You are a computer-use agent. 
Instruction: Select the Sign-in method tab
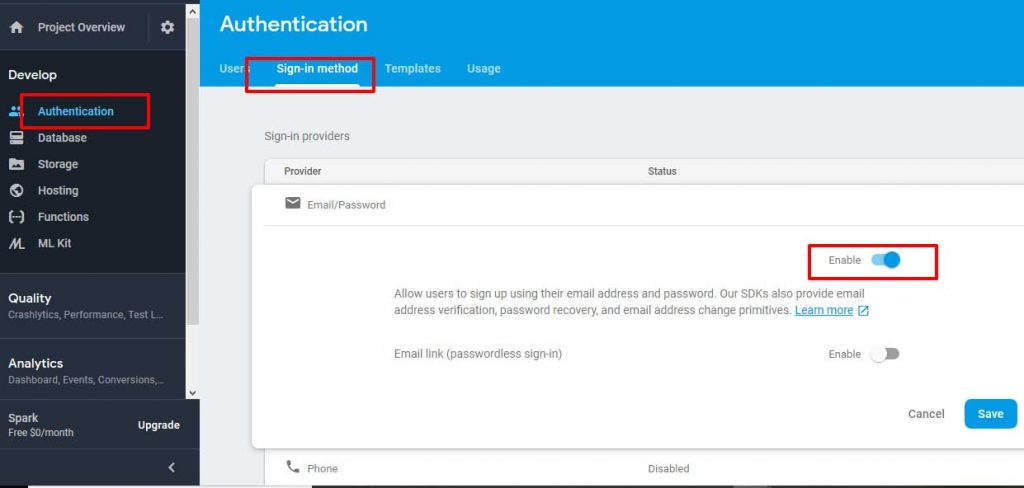(317, 69)
